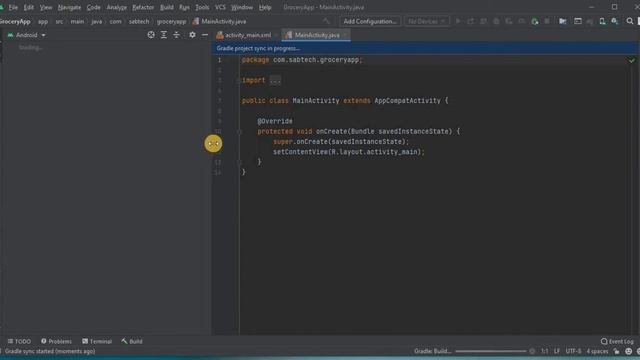The width and height of the screenshot is (640, 360).
Task: Click 'groceryapp' in the breadcrumb path
Action: point(171,22)
